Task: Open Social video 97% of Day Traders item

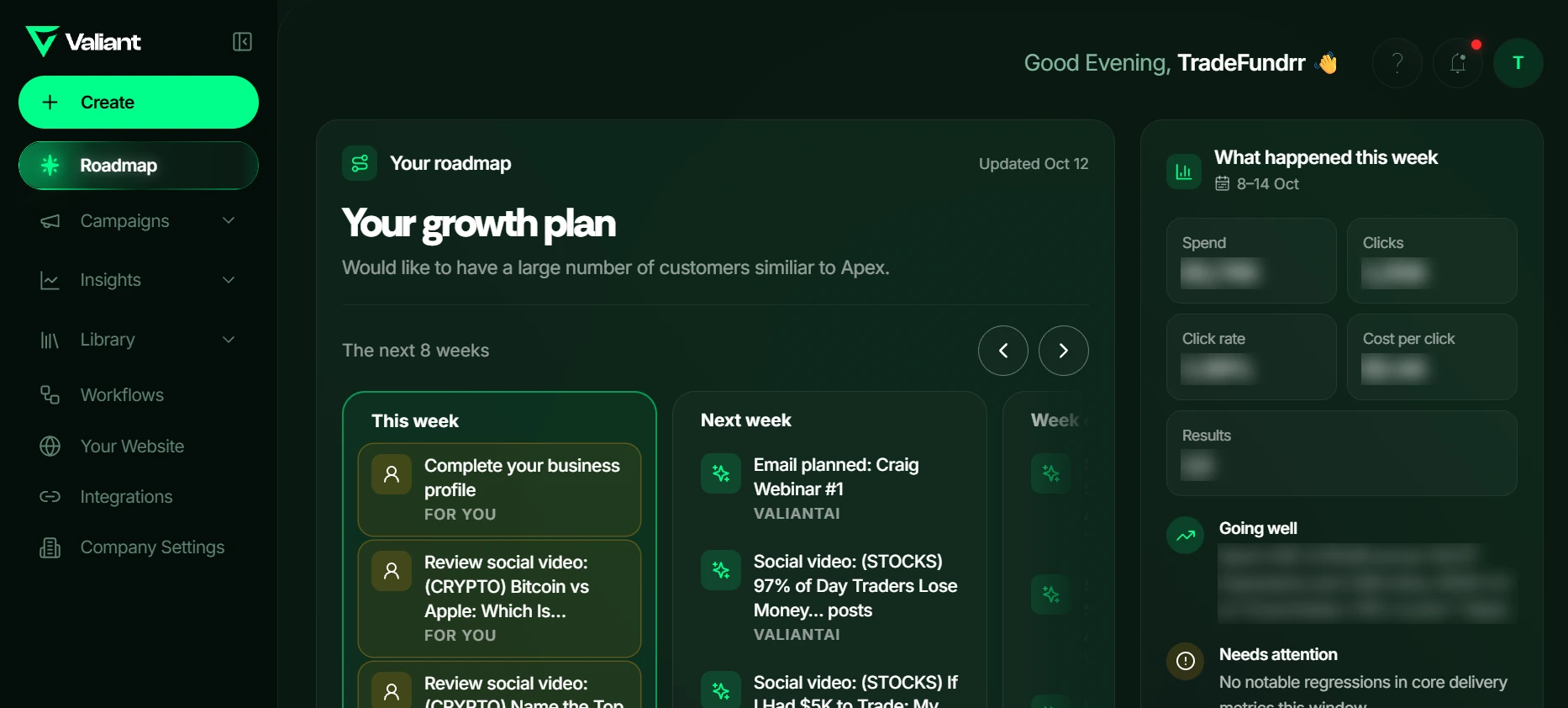Action: pos(830,598)
